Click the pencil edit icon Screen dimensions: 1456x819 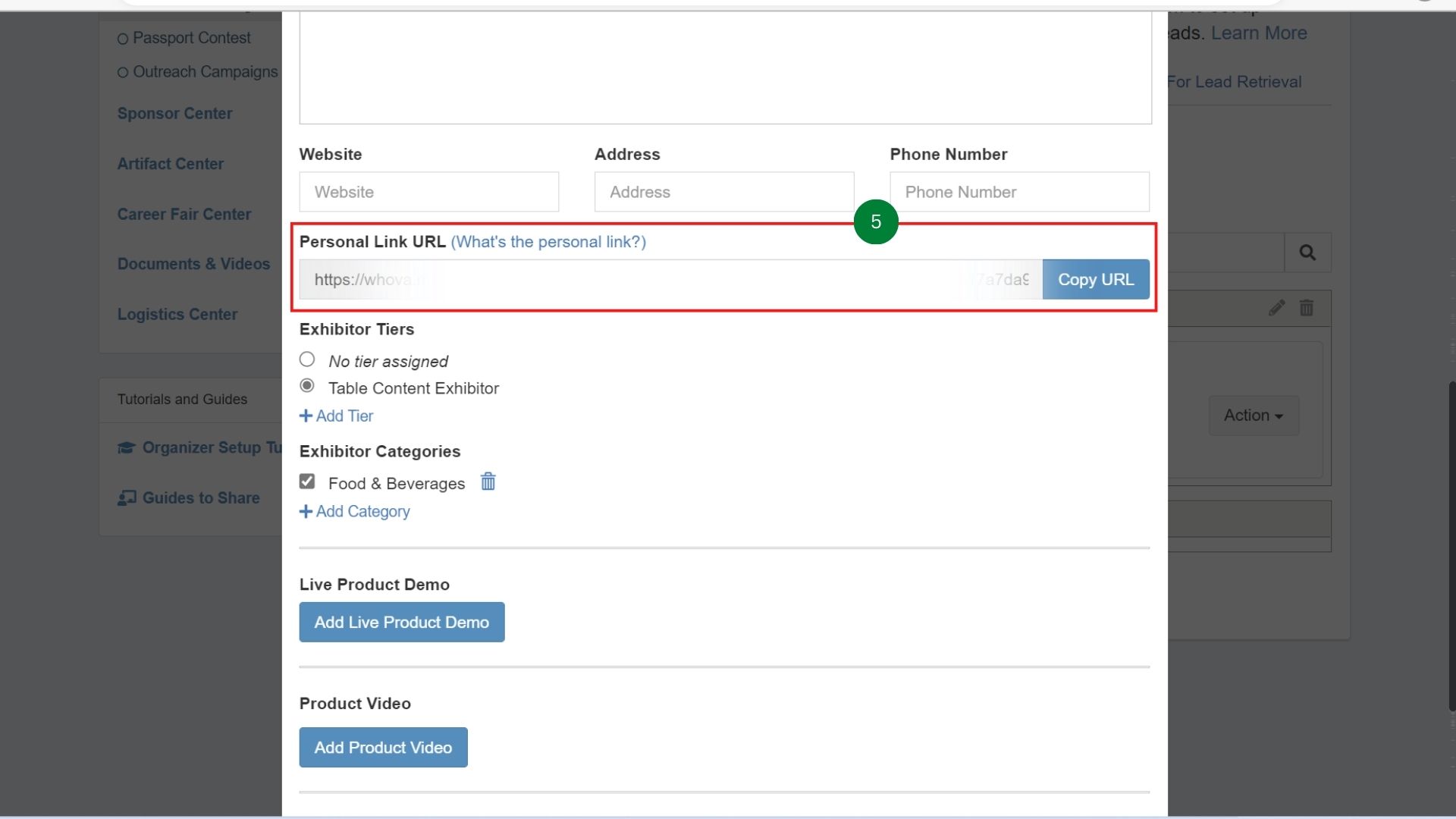tap(1276, 308)
